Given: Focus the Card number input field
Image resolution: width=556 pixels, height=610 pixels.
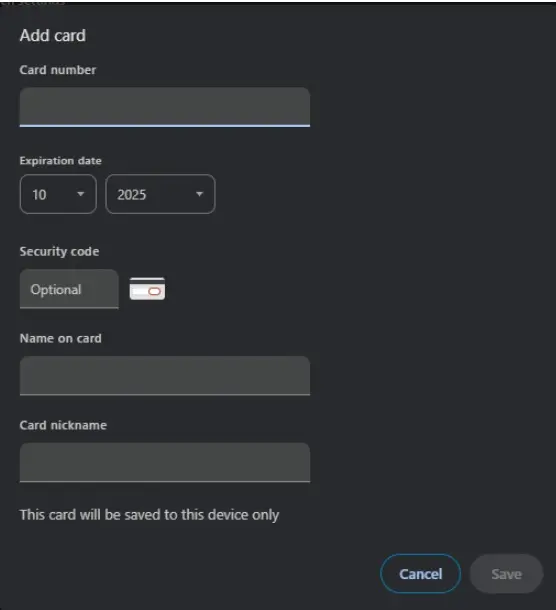Looking at the screenshot, I should (165, 107).
